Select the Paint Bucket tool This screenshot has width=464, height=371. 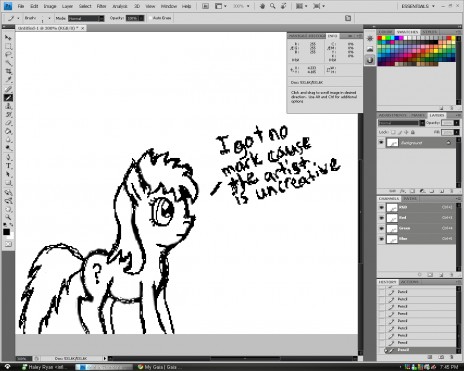pos(8,131)
